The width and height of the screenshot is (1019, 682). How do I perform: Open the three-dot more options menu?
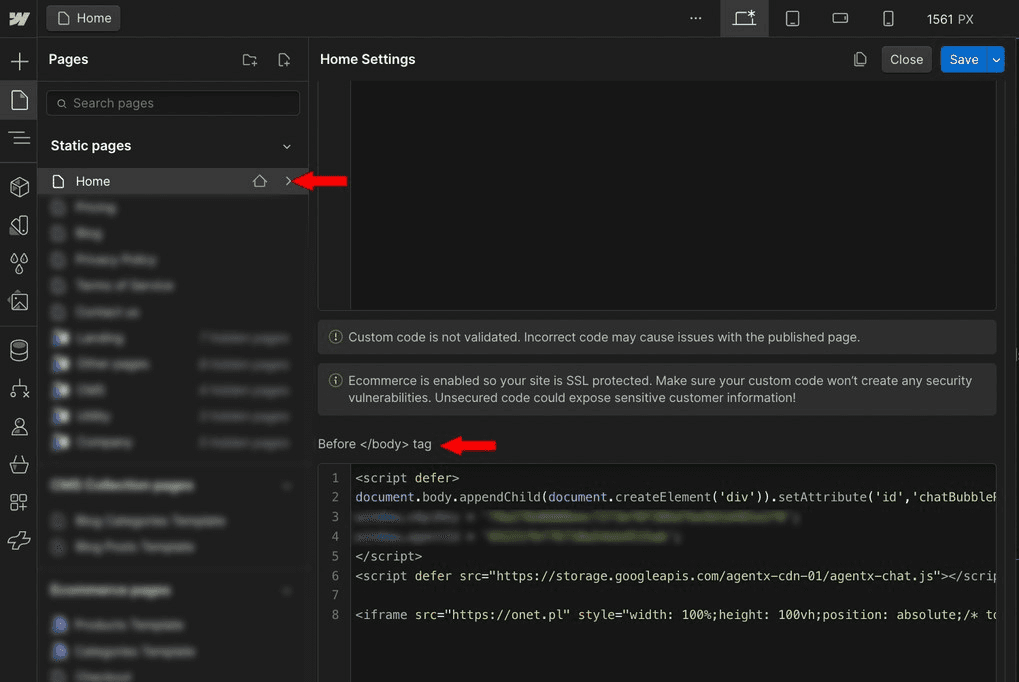point(695,18)
